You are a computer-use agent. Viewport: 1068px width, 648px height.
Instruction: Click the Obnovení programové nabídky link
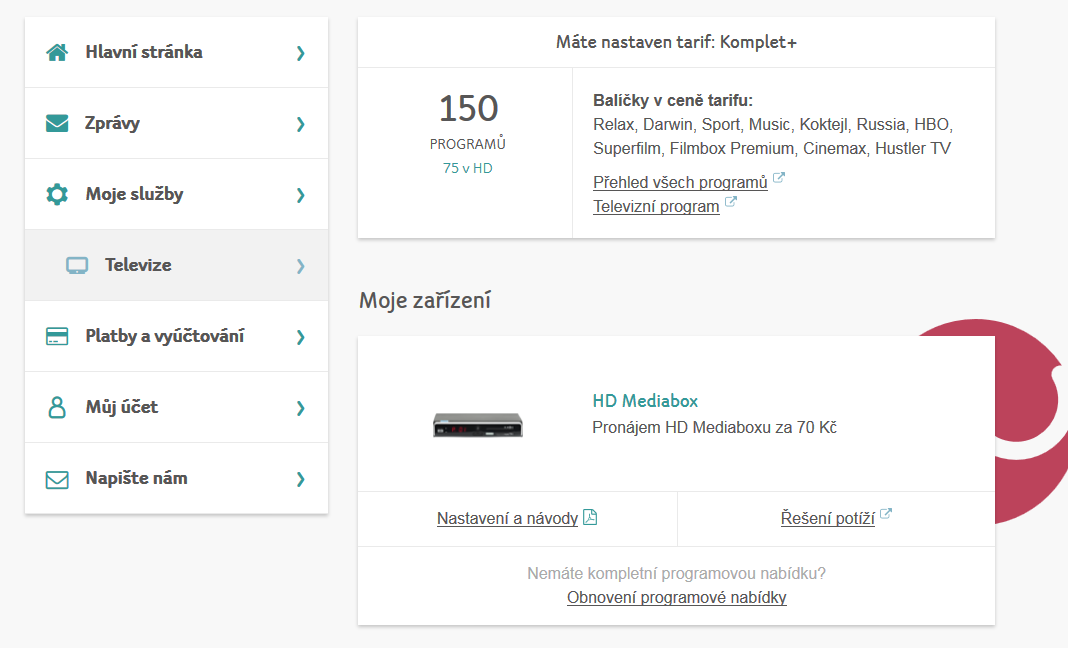(676, 598)
